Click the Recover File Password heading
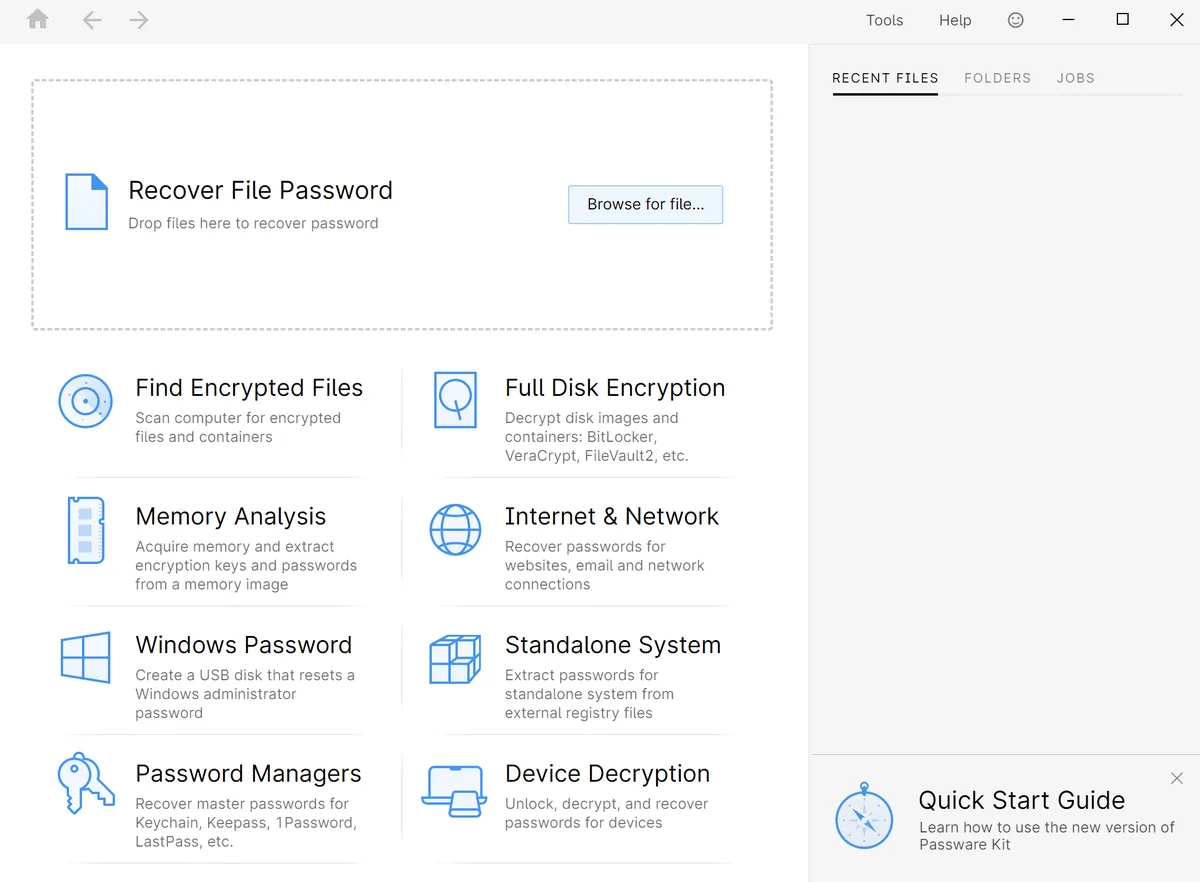The width and height of the screenshot is (1200, 882). [260, 190]
